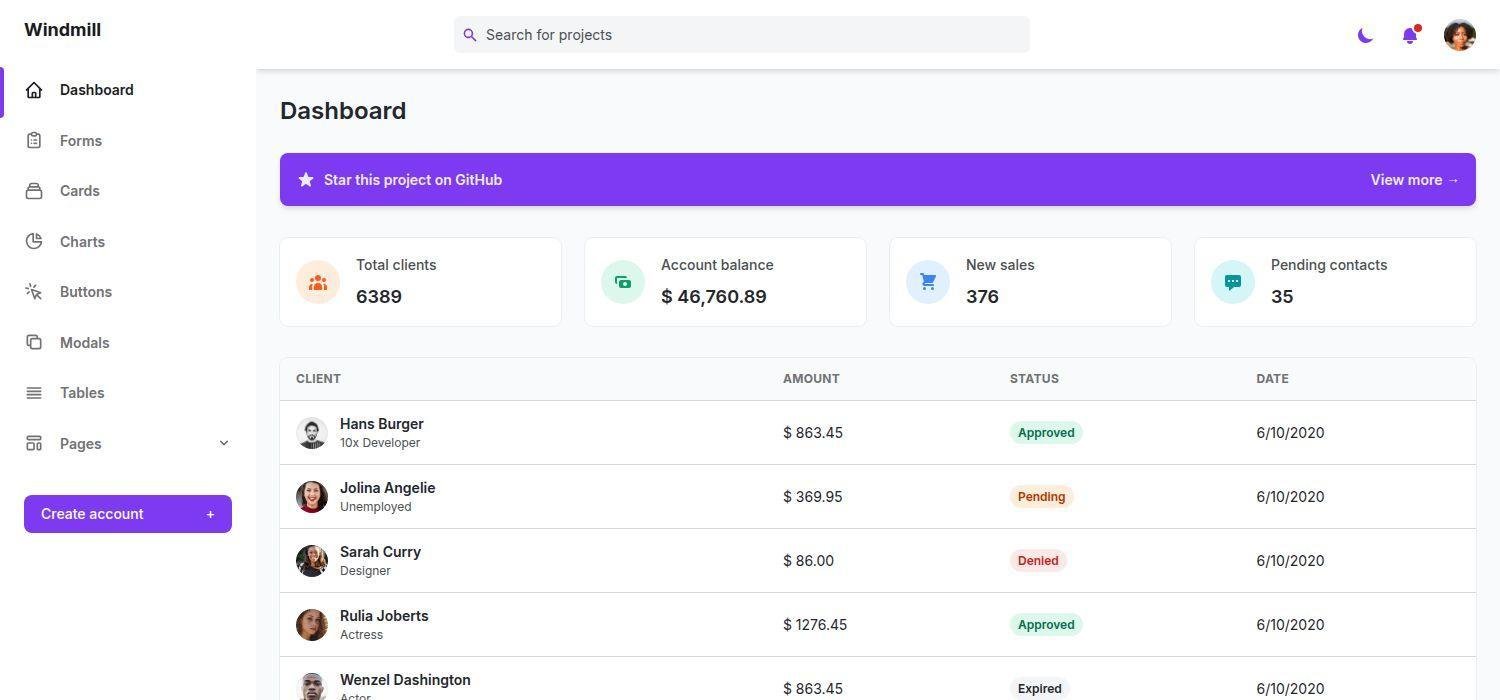Click the Modals icon in sidebar

(34, 343)
